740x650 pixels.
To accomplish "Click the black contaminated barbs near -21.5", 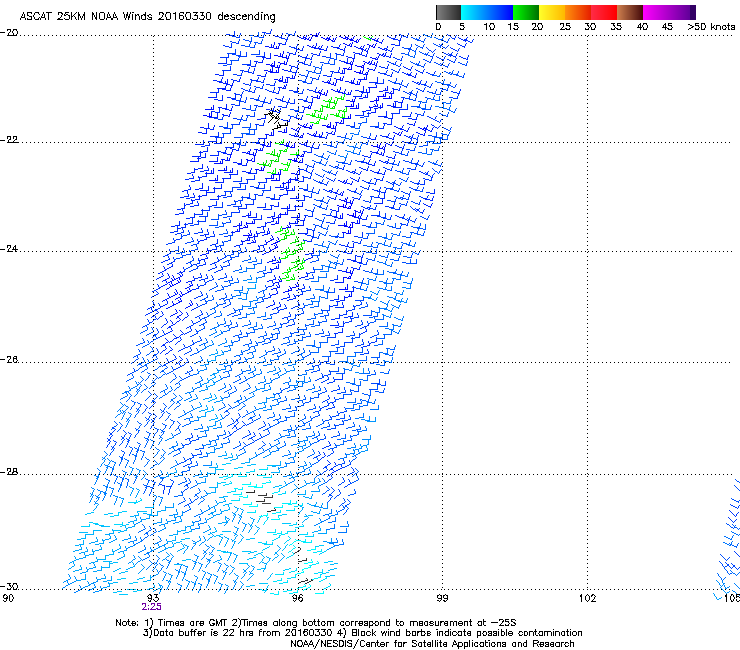I will tap(277, 119).
